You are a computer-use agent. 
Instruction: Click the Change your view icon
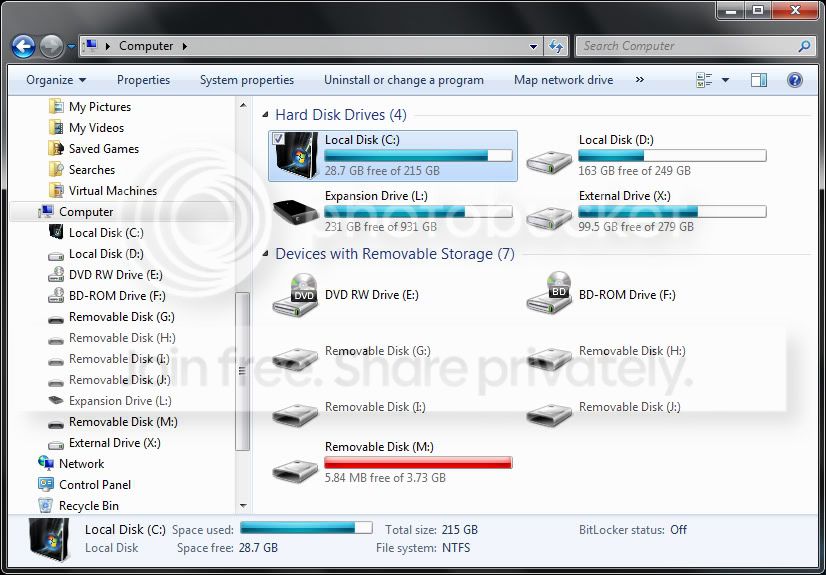(704, 80)
